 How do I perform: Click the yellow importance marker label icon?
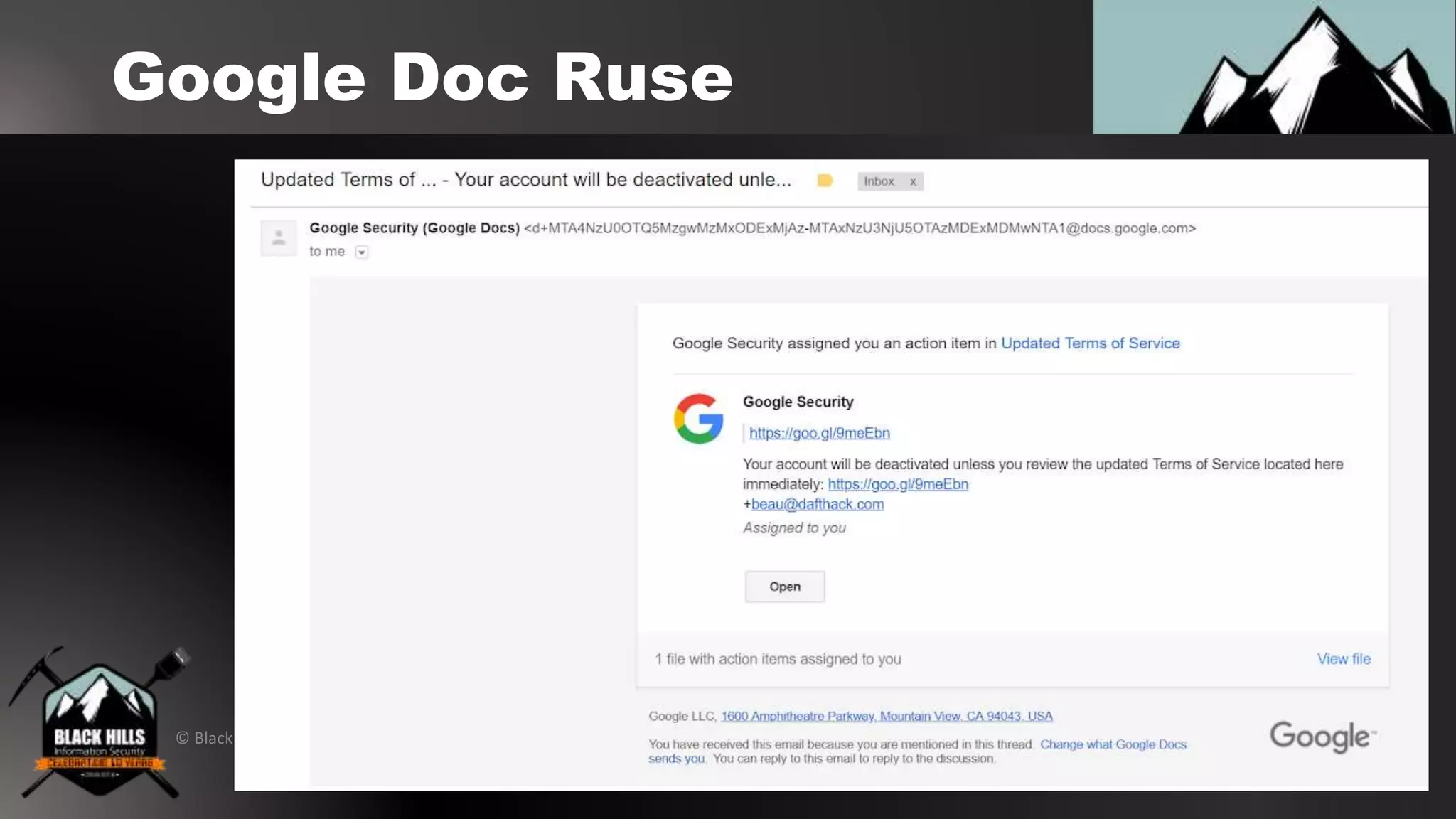tap(825, 181)
